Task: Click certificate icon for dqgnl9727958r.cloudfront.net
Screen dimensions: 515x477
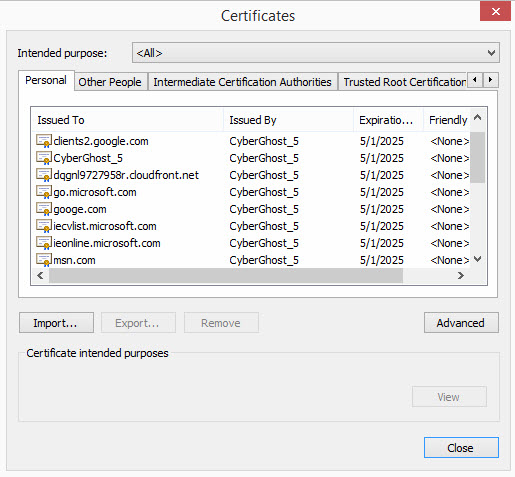Action: coord(44,175)
